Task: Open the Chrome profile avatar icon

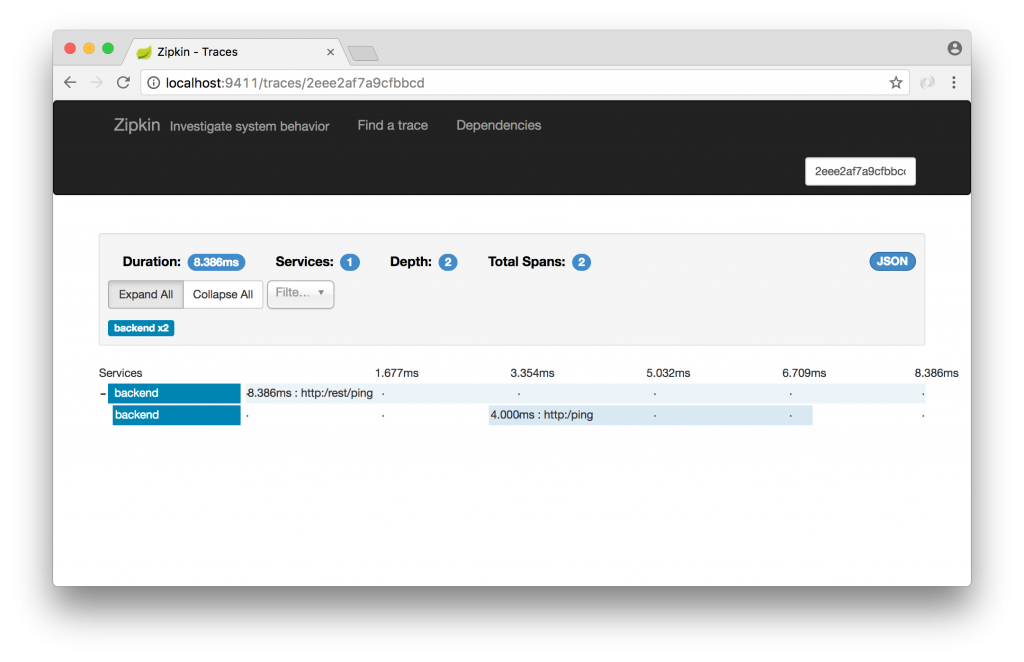Action: (954, 48)
